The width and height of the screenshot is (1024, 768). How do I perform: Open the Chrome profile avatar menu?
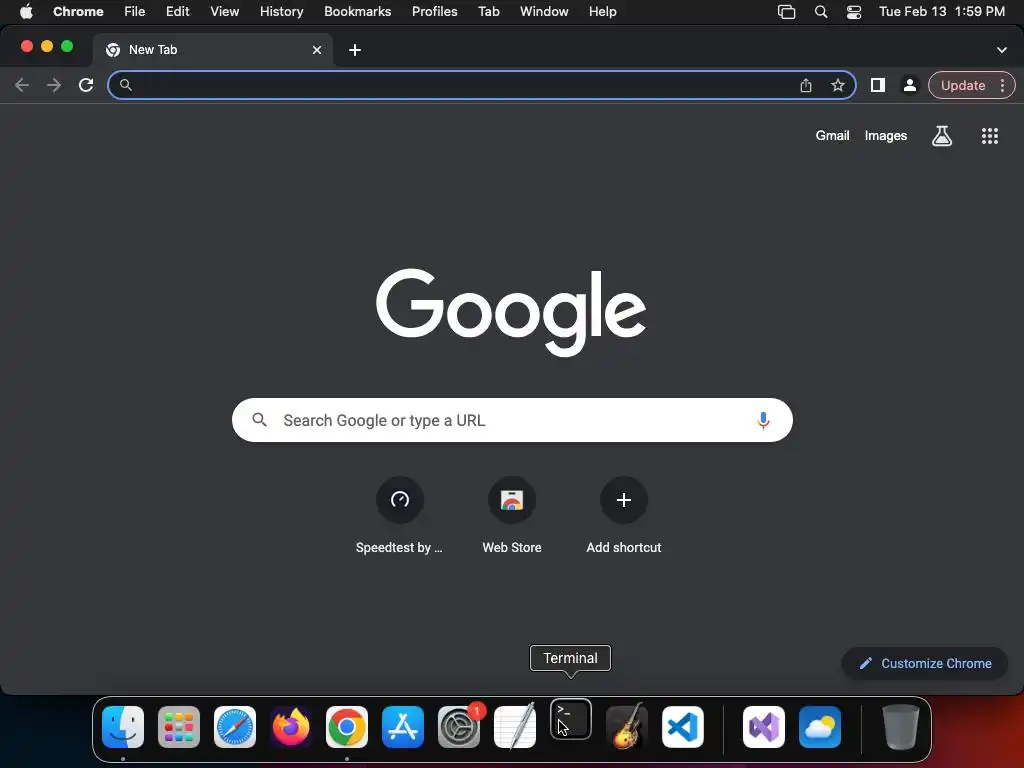click(910, 85)
